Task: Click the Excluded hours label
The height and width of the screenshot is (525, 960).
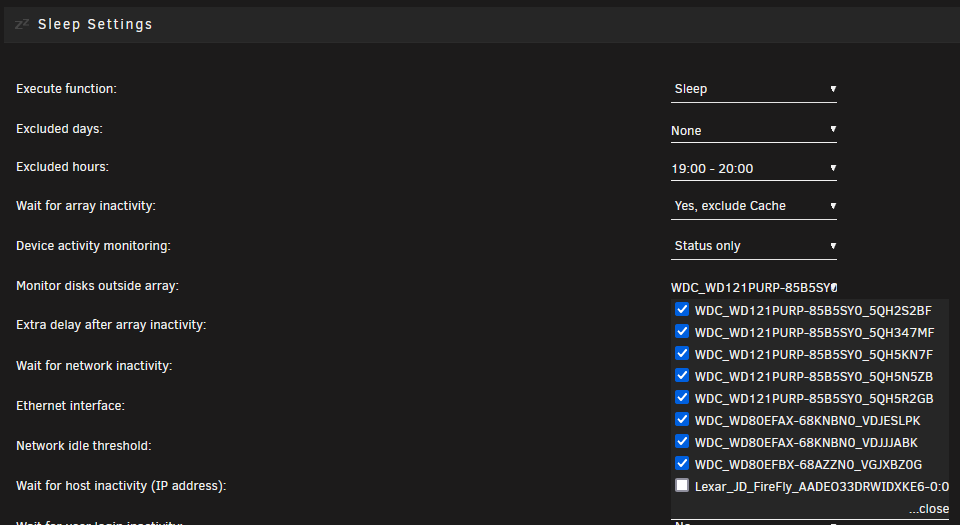Action: tap(62, 167)
